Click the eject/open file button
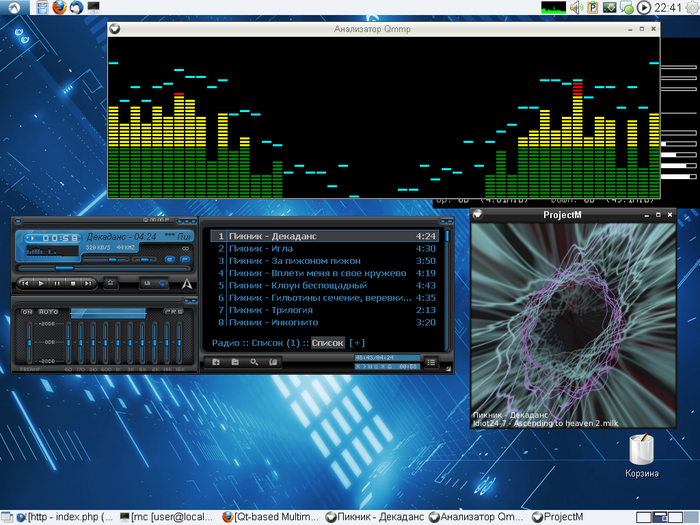This screenshot has height=525, width=700. [110, 284]
